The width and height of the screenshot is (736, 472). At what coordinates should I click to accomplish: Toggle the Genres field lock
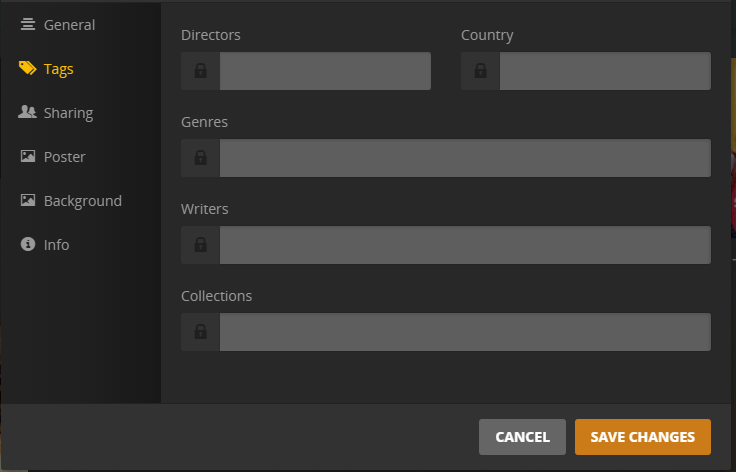click(x=200, y=158)
